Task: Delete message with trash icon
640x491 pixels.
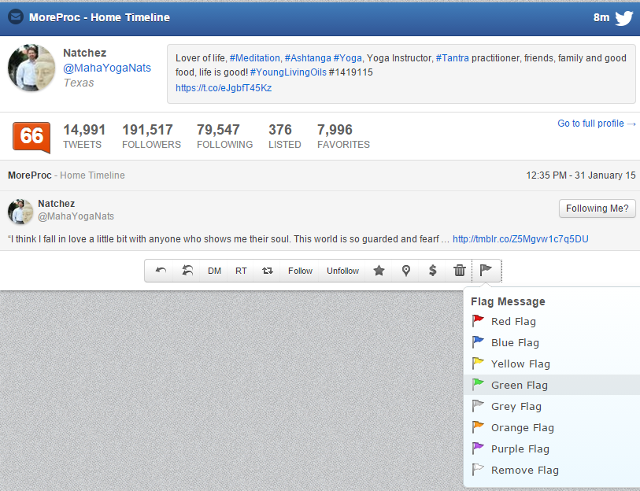Action: pos(460,271)
